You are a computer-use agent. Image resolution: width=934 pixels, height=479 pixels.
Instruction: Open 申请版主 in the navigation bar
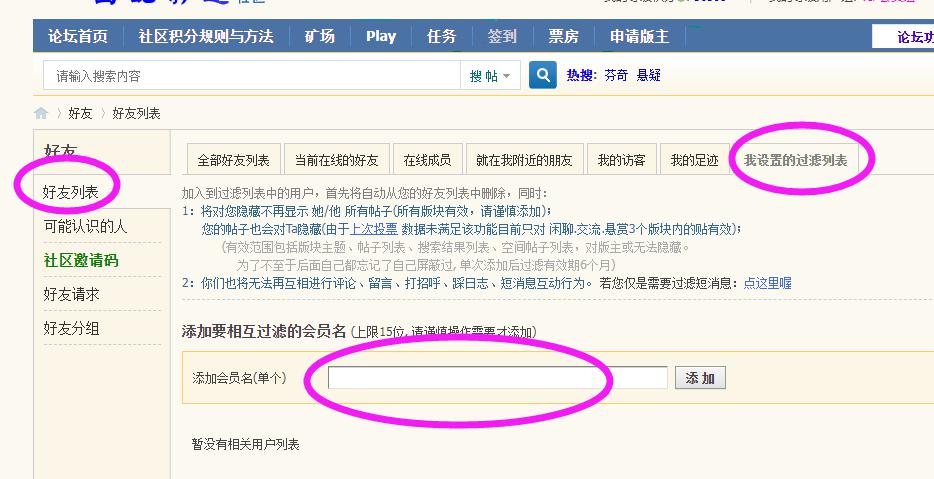pyautogui.click(x=639, y=36)
